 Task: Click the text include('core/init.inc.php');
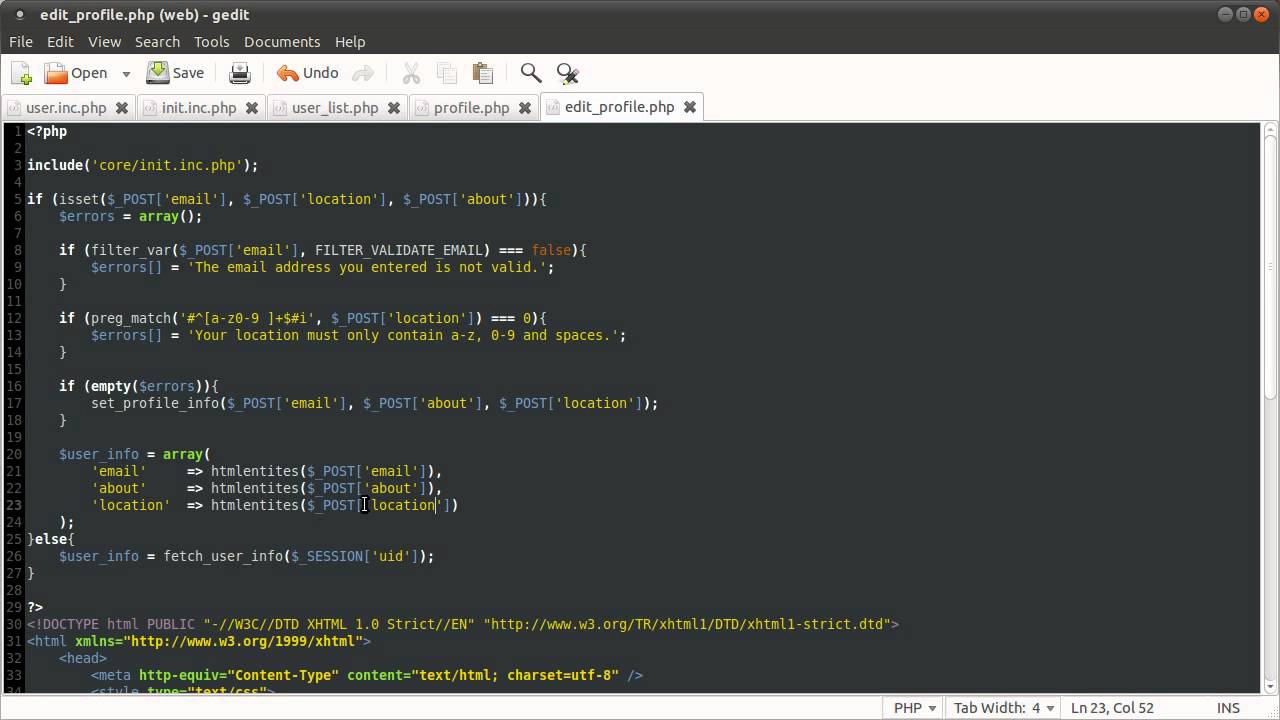[x=142, y=165]
